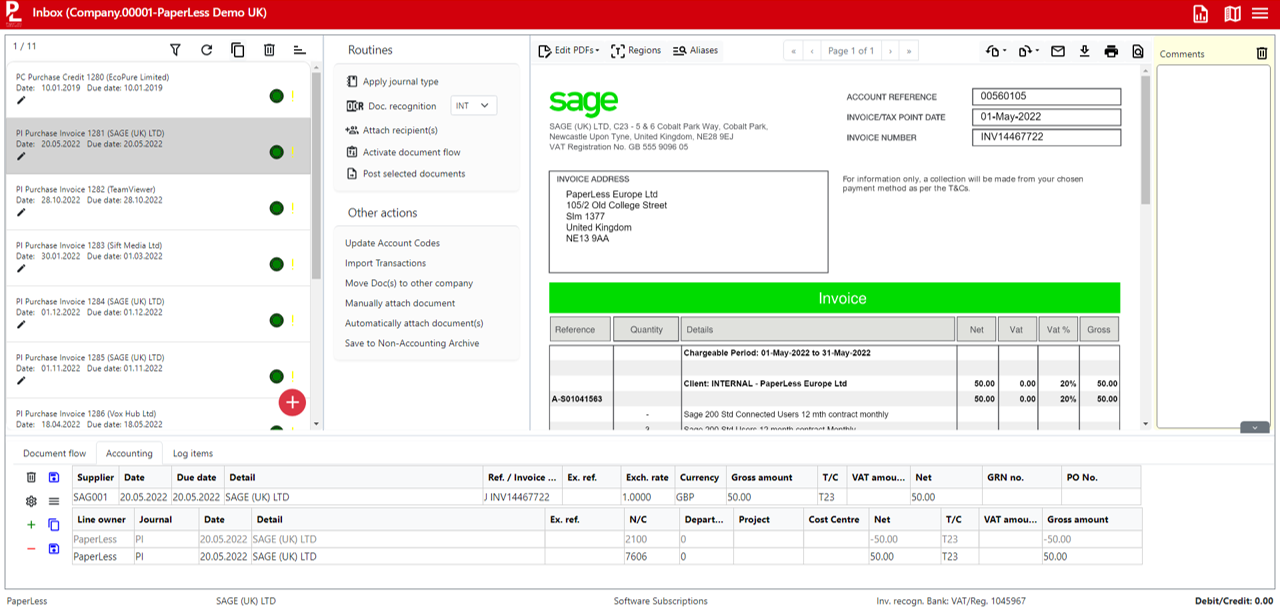Open accounting settings gear icon
The image size is (1280, 607).
point(31,501)
